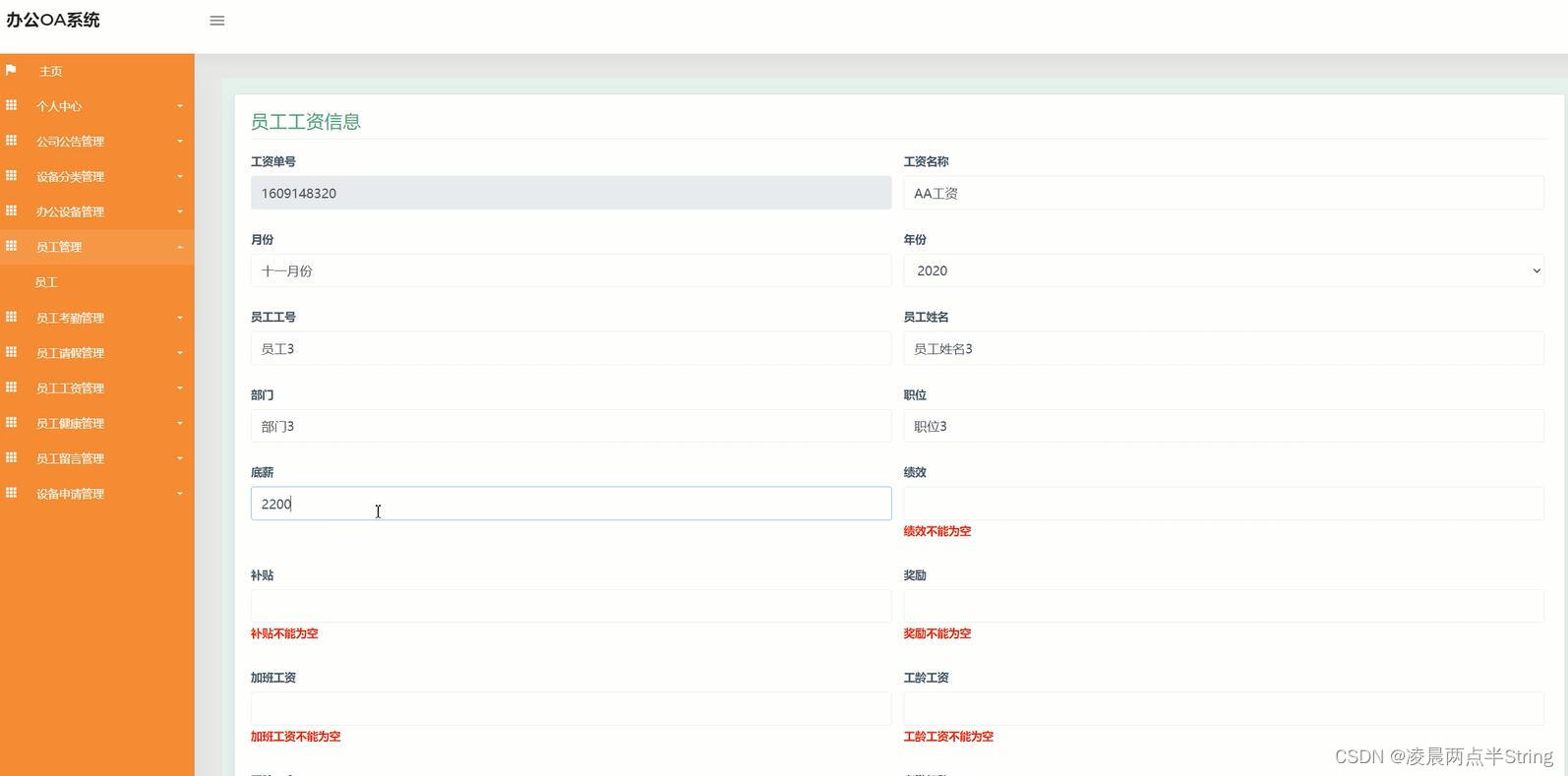Viewport: 1568px width, 776px height.
Task: Click into the 底薪 field showing 2200
Action: click(x=571, y=504)
